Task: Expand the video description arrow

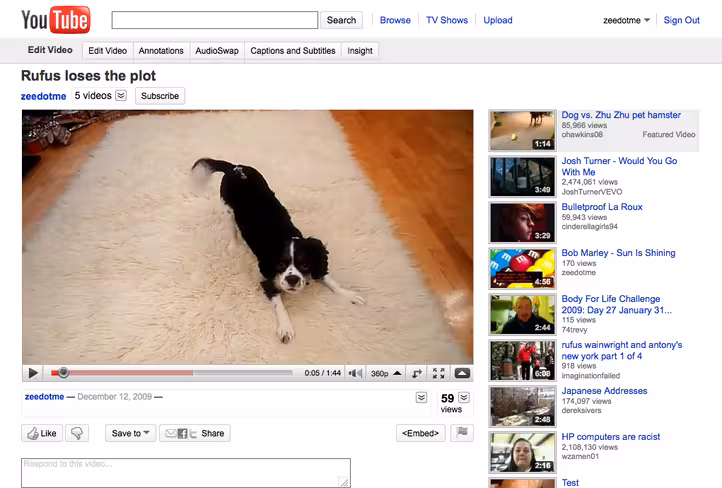Action: point(421,397)
